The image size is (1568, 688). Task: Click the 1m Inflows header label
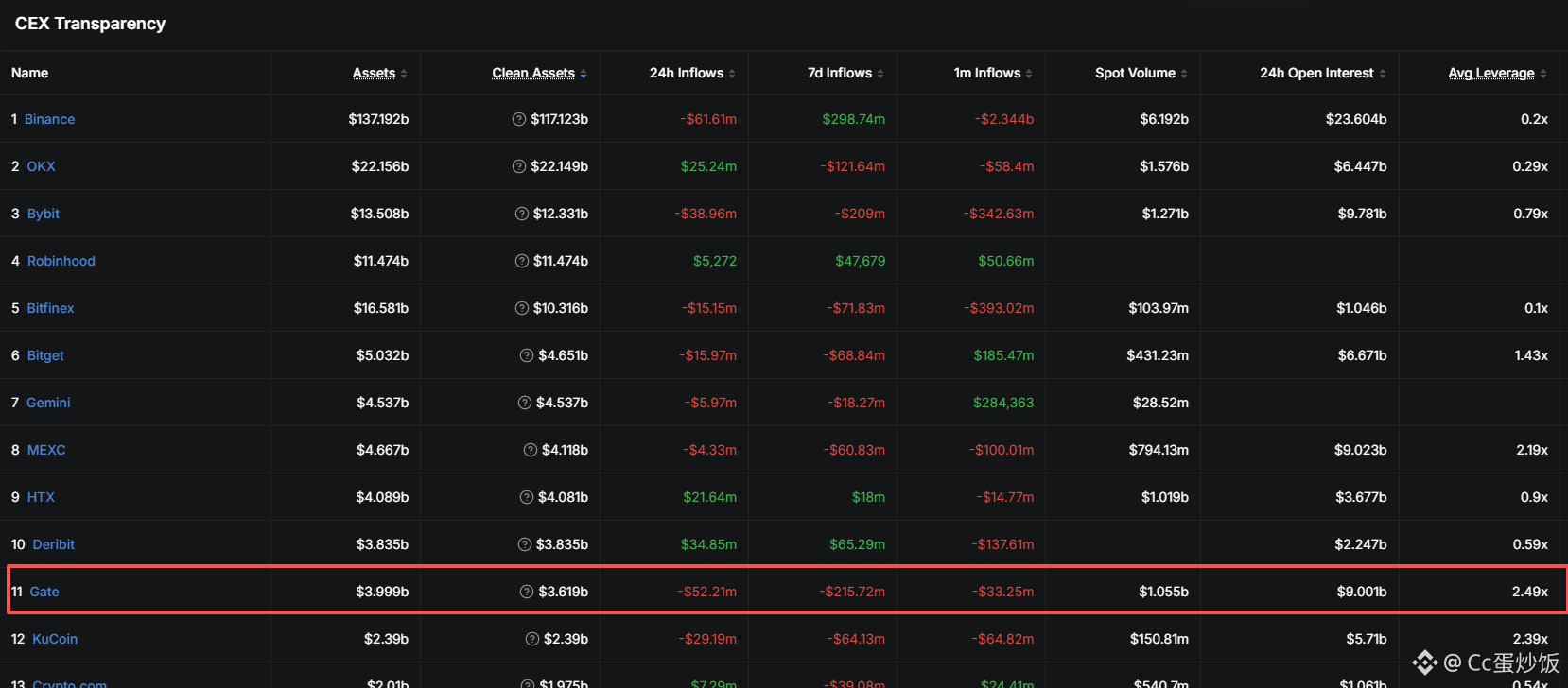pos(987,73)
